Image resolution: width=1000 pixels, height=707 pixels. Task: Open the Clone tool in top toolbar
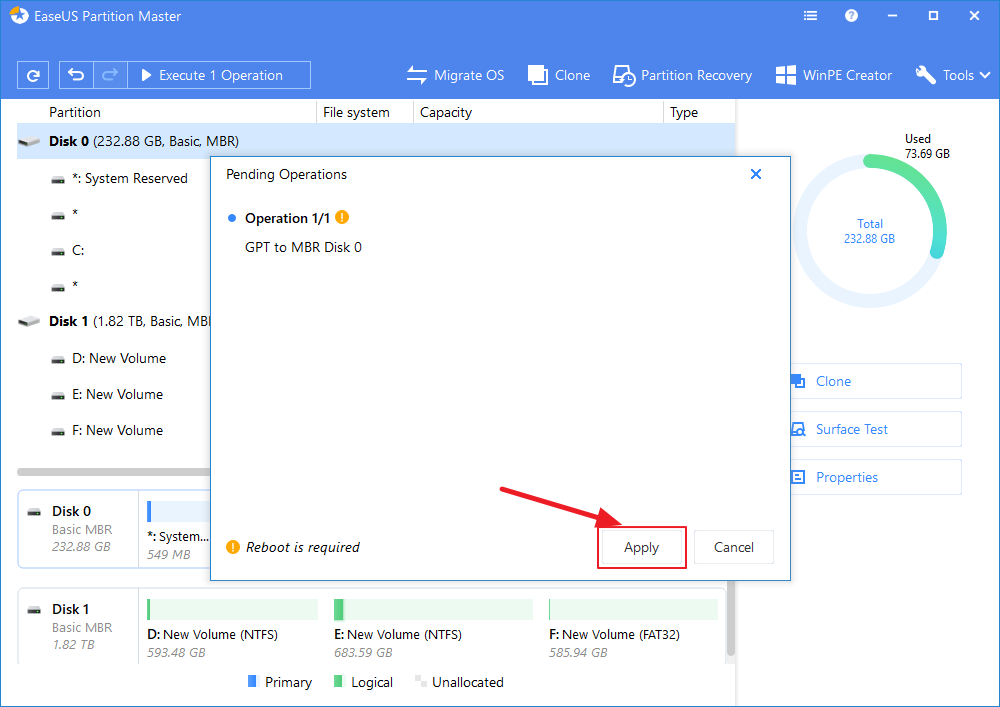559,75
